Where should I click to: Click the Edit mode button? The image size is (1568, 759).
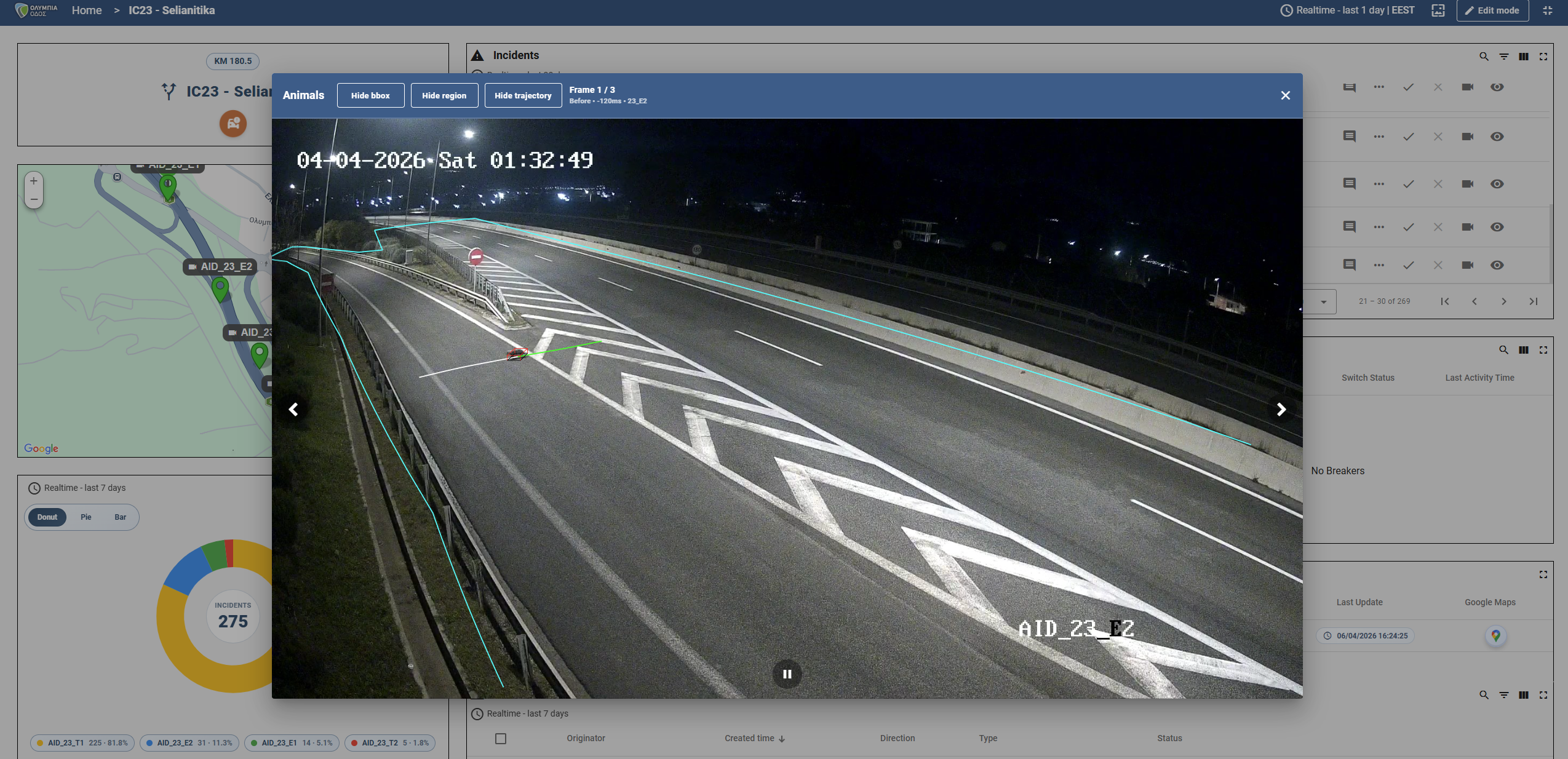[1492, 10]
